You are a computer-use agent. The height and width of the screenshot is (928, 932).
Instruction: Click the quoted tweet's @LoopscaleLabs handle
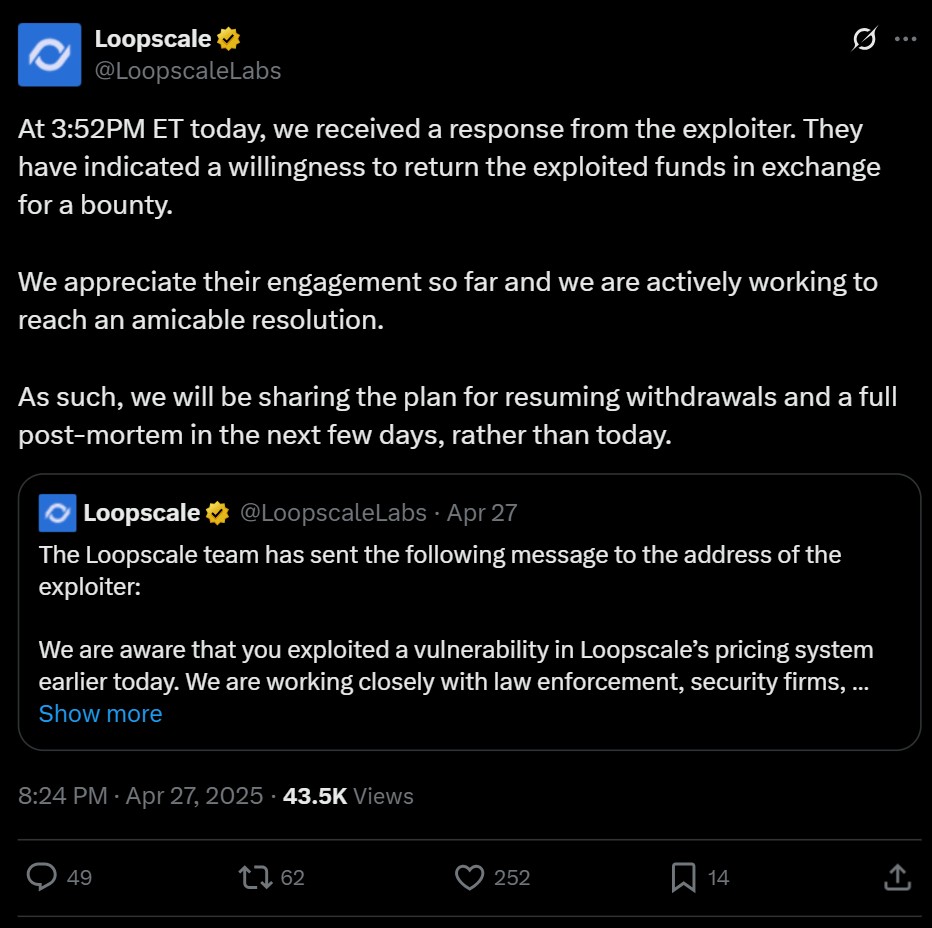pyautogui.click(x=333, y=513)
